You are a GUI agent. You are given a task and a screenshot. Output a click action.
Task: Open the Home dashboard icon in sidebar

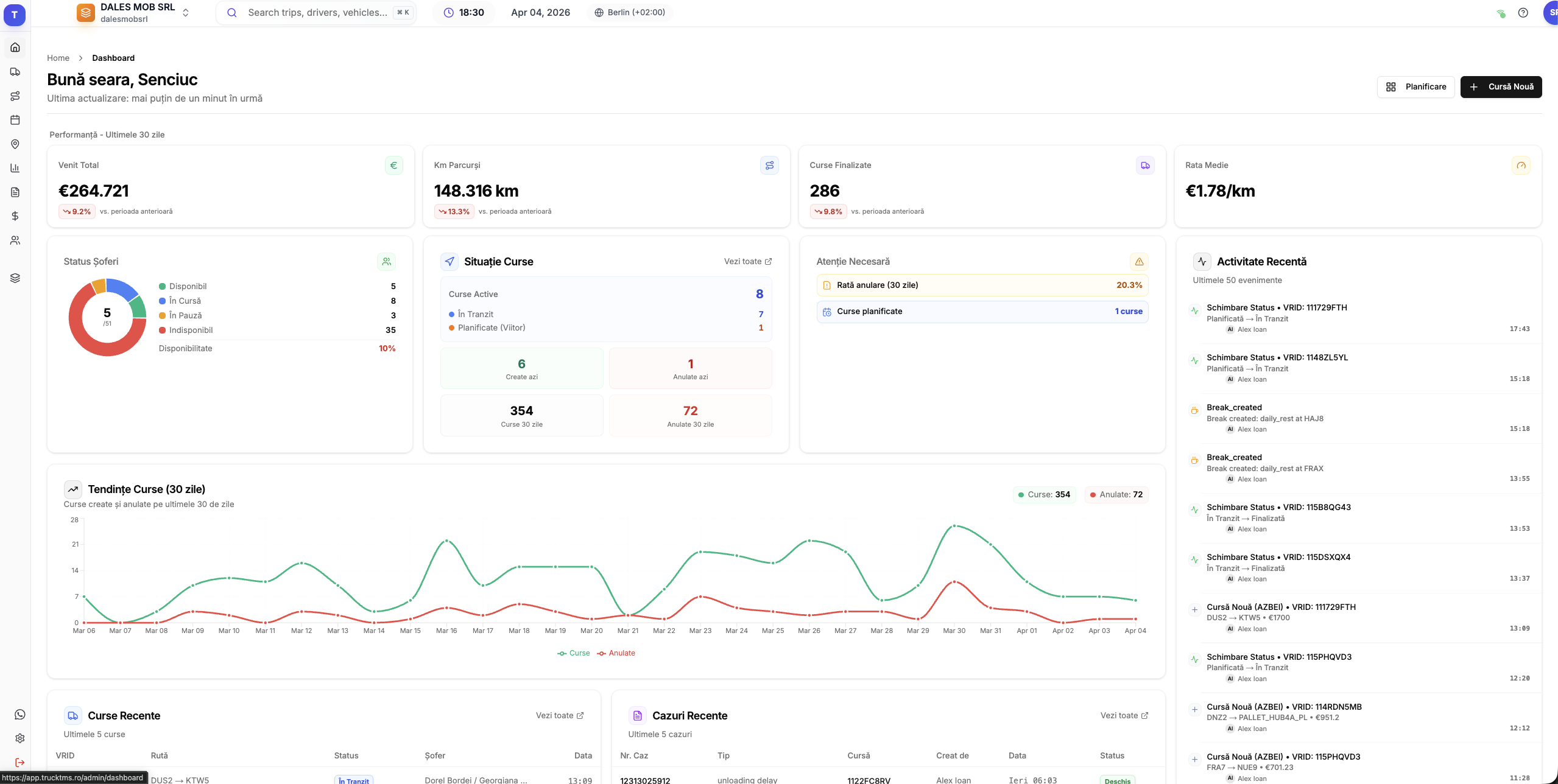[15, 47]
